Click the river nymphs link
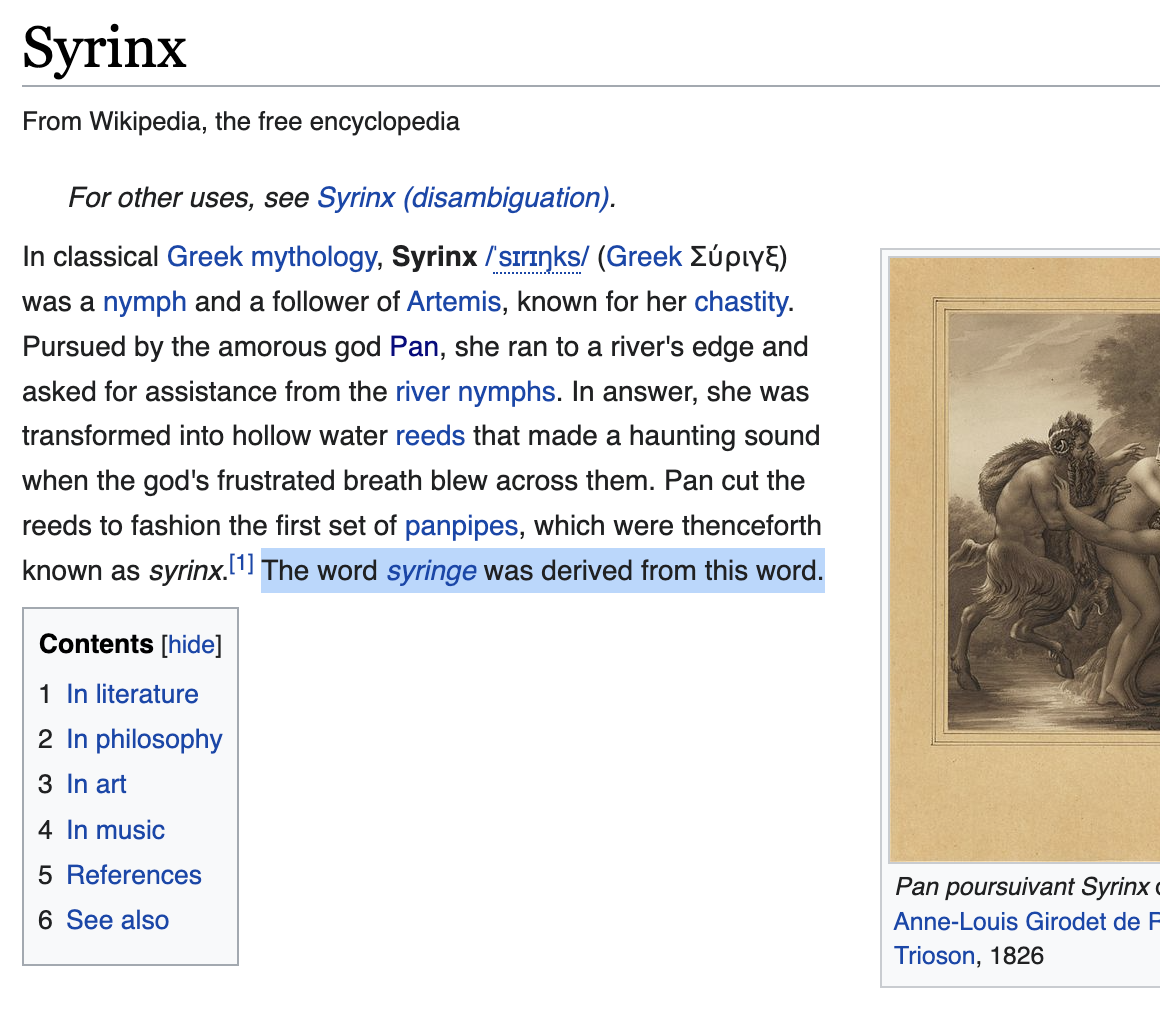Viewport: 1160px width, 1014px height. [475, 392]
